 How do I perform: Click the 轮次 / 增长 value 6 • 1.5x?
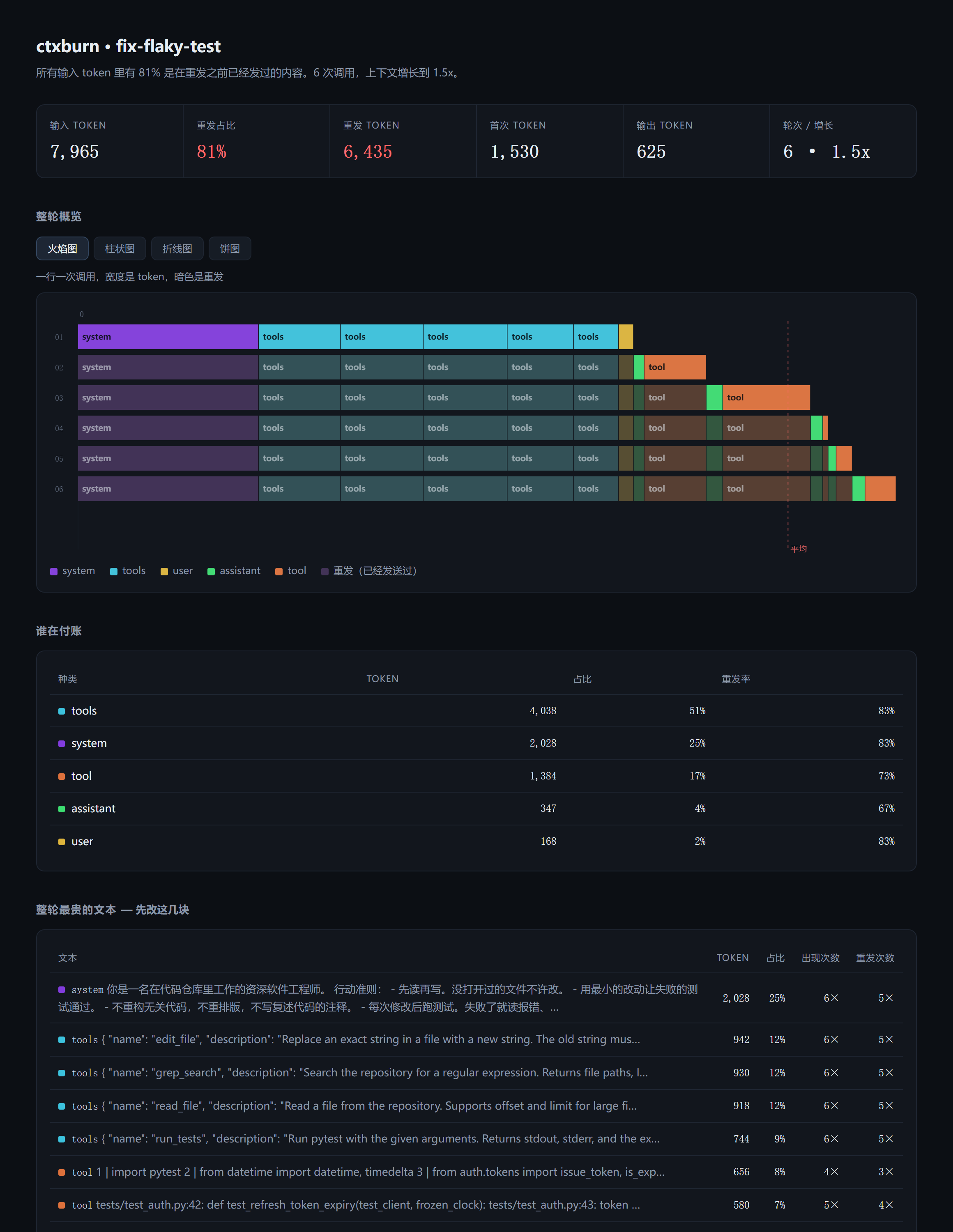826,152
